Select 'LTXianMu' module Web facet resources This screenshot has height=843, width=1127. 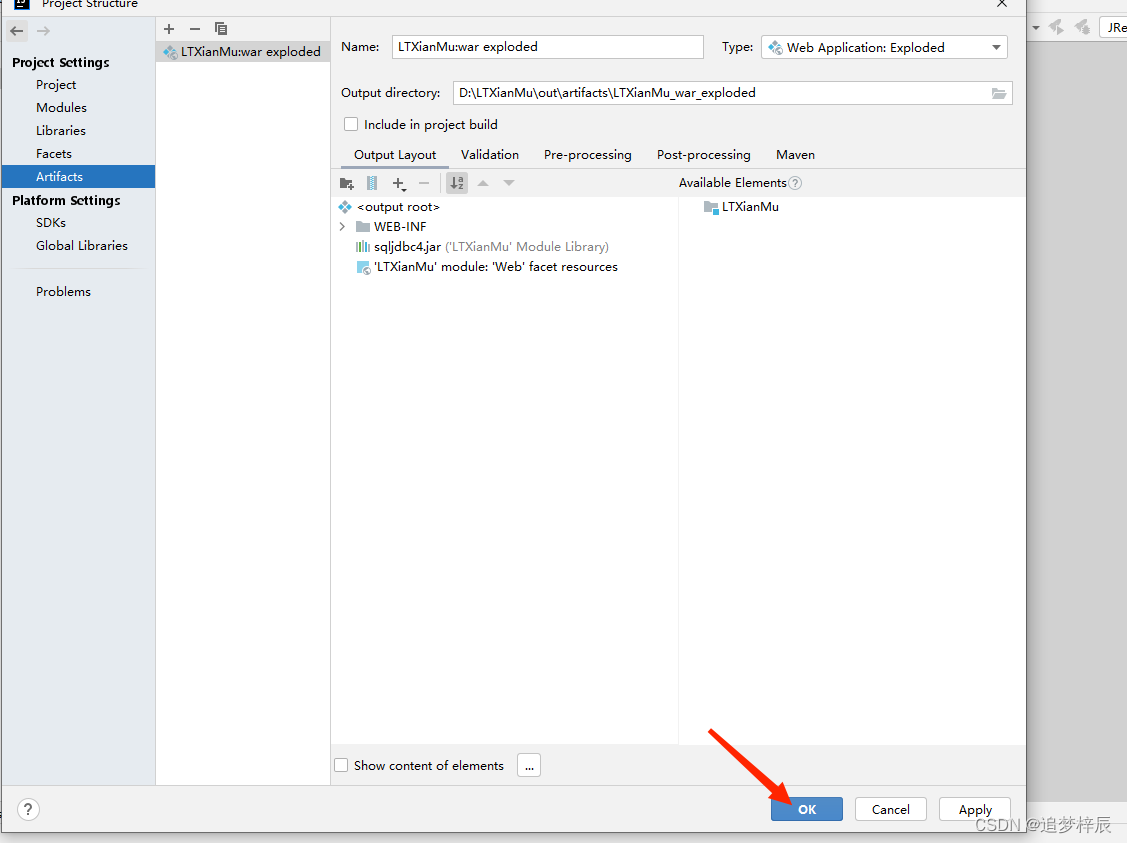pos(487,267)
